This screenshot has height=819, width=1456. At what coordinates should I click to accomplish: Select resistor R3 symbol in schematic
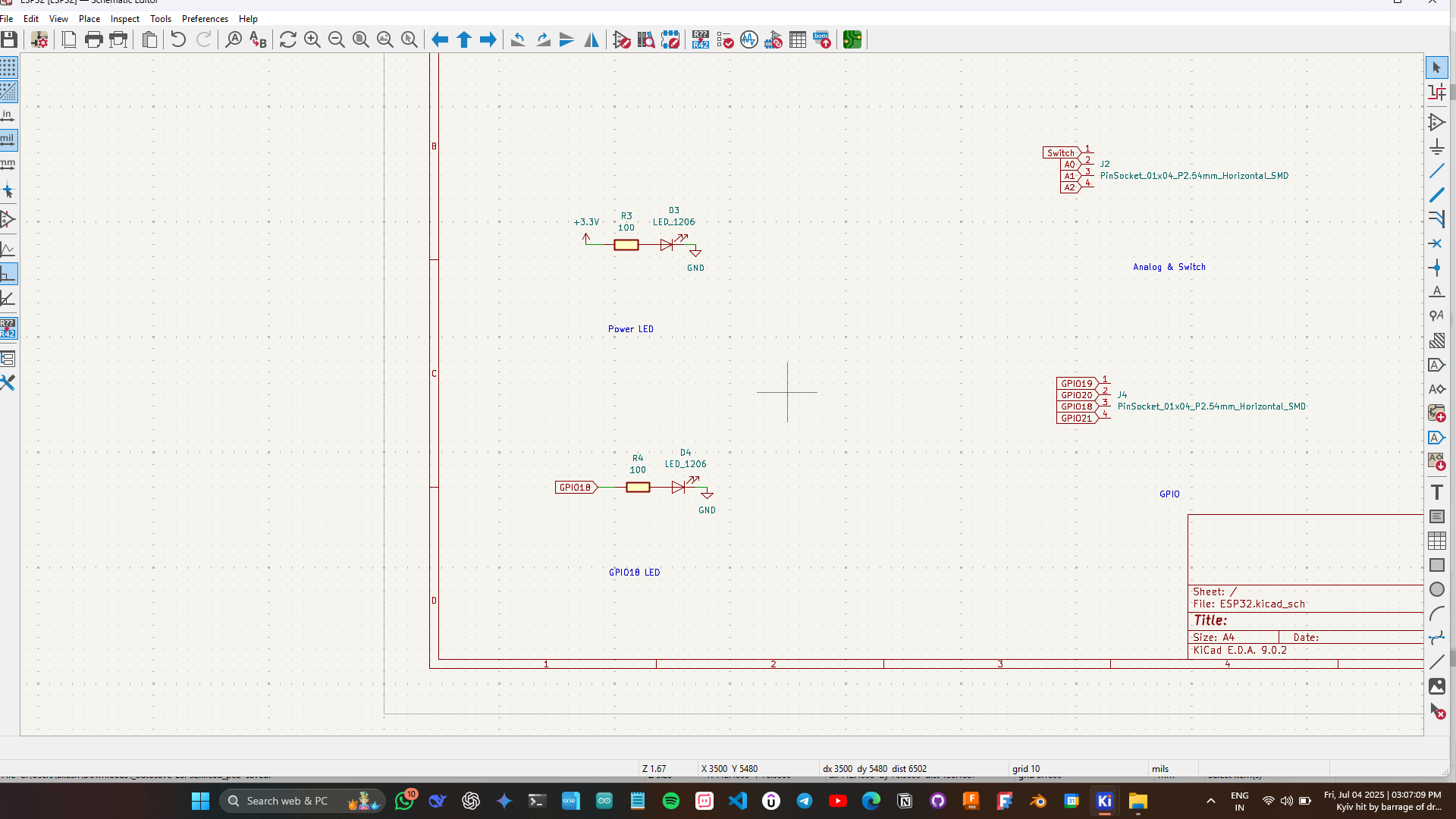pos(626,245)
